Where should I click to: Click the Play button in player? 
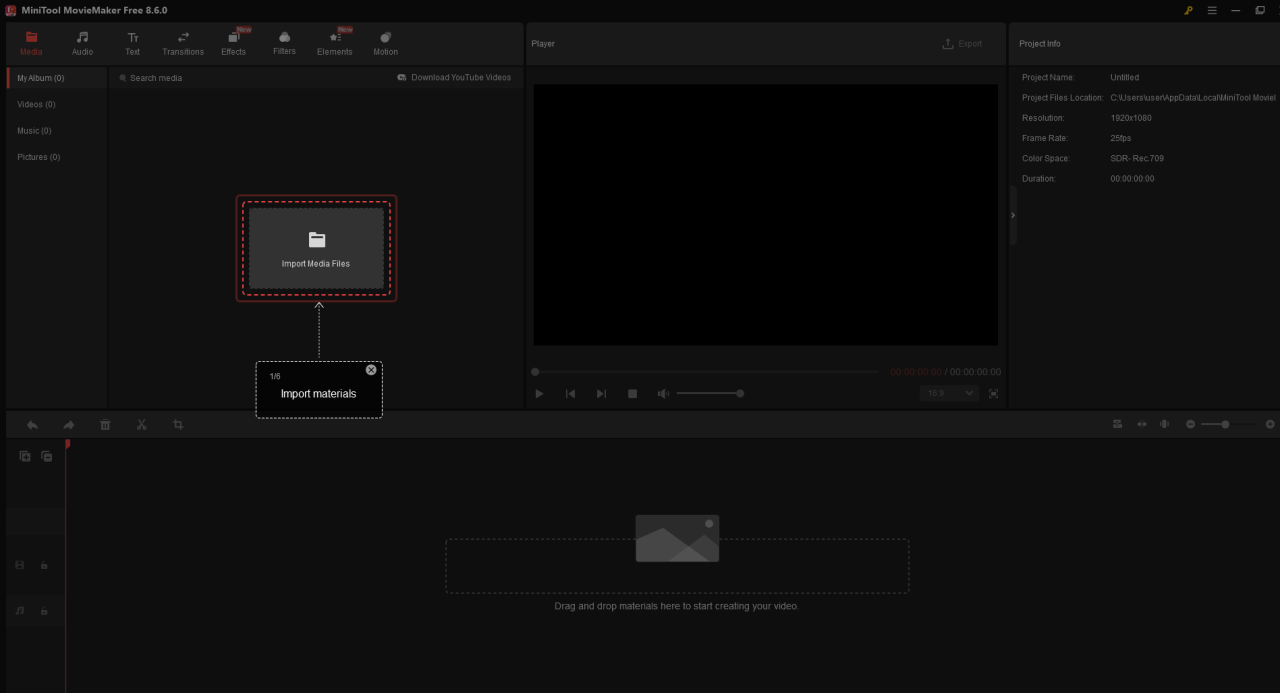[x=539, y=394]
